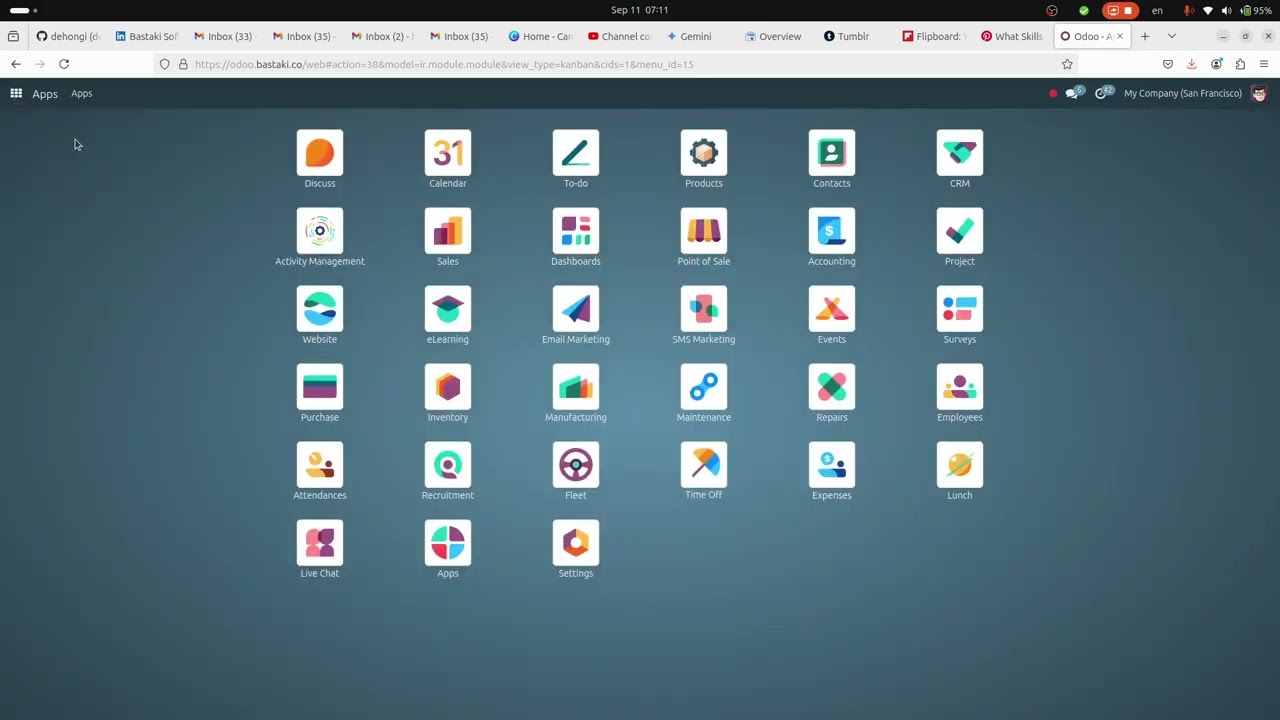
Task: Open the Attendances app
Action: 320,465
